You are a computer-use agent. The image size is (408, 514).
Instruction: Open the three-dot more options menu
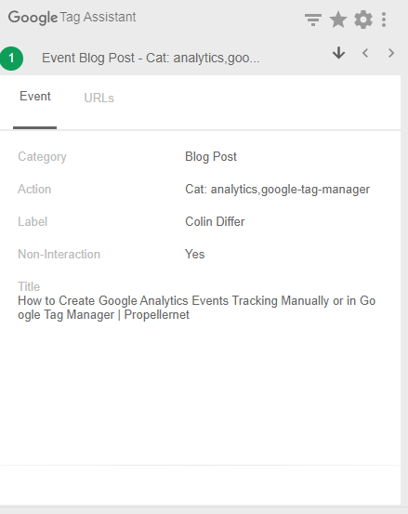tap(384, 20)
